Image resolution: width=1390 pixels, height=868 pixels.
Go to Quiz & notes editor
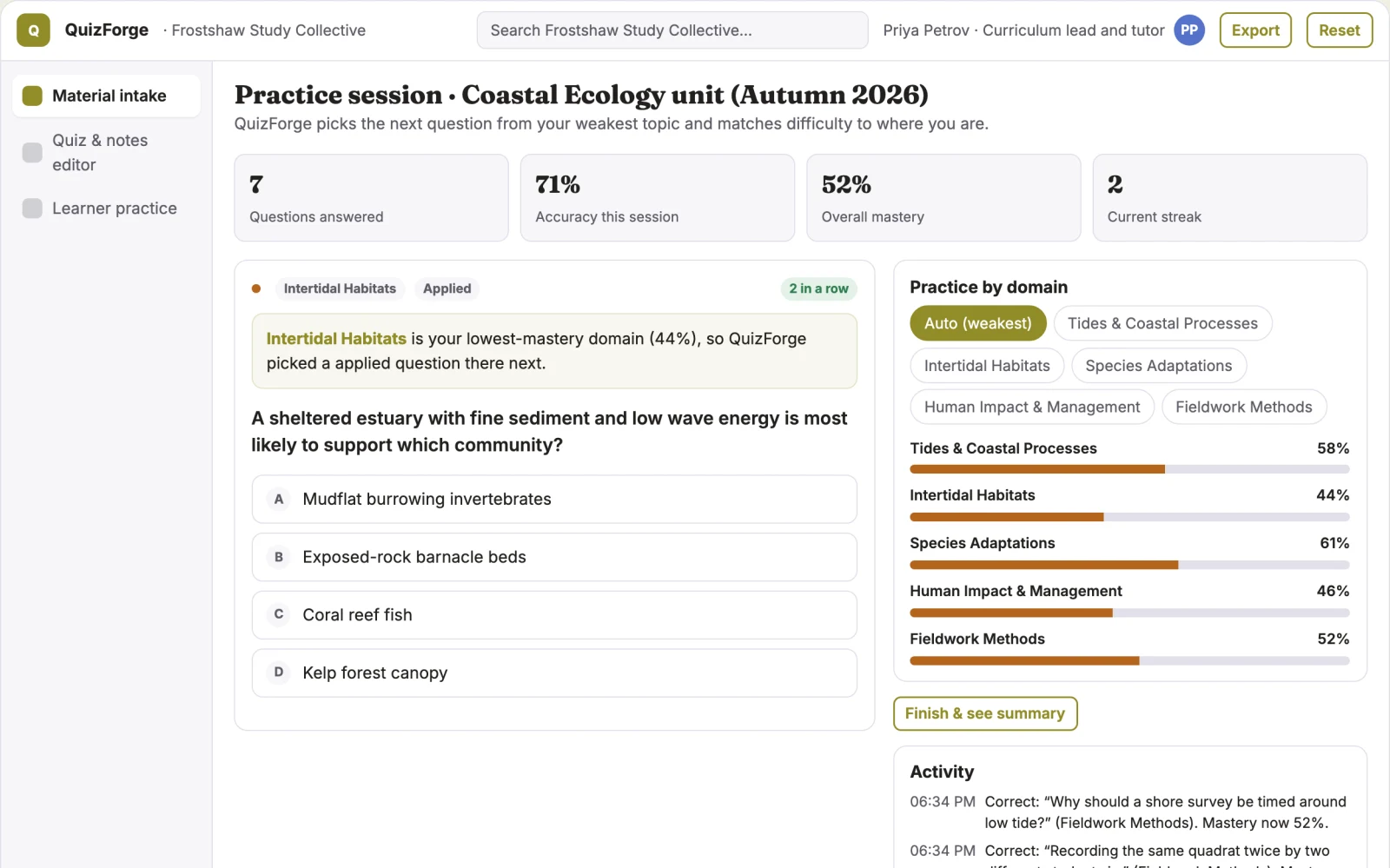[x=106, y=152]
